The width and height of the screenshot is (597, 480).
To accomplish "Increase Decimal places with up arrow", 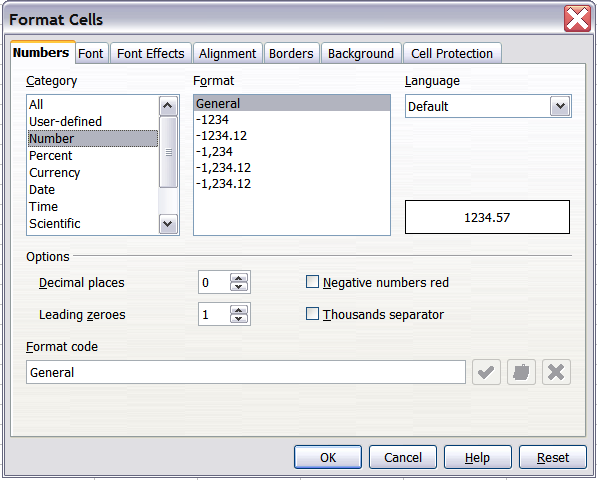I will [239, 278].
